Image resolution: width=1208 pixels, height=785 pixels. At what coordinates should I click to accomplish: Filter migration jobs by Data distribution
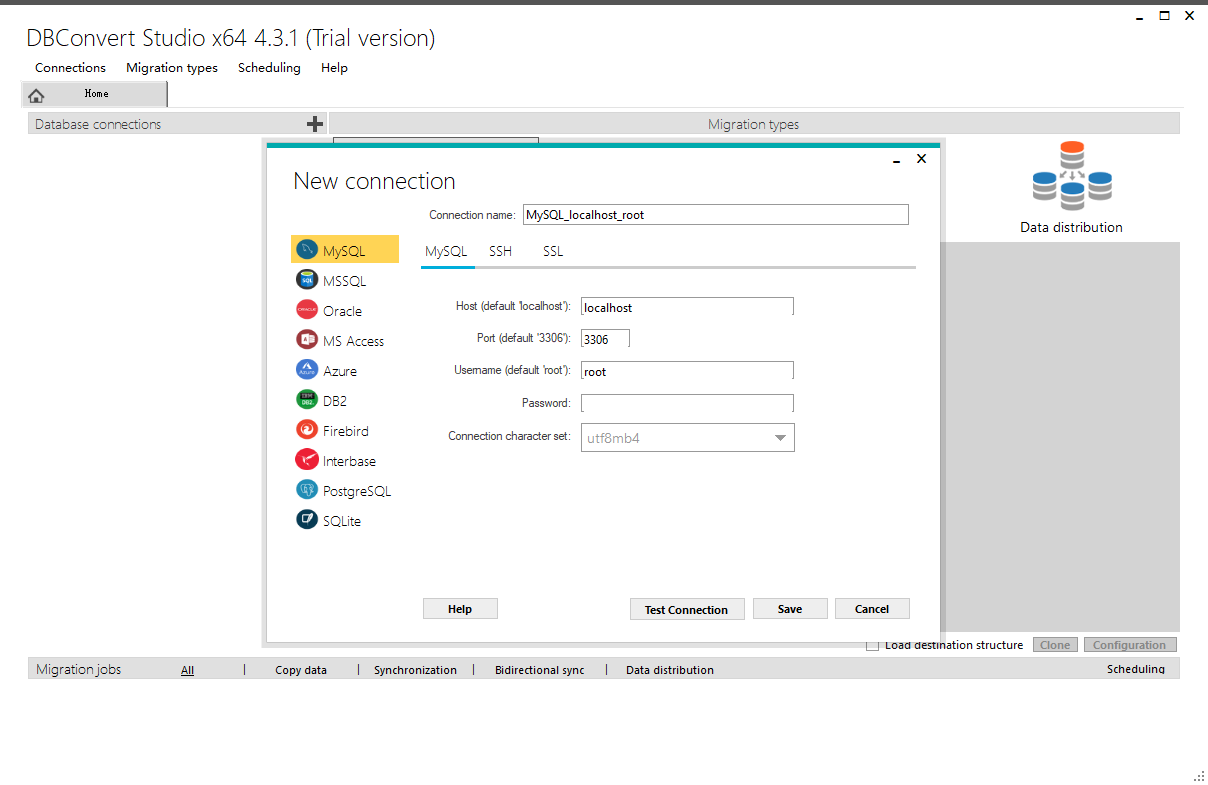click(x=670, y=670)
